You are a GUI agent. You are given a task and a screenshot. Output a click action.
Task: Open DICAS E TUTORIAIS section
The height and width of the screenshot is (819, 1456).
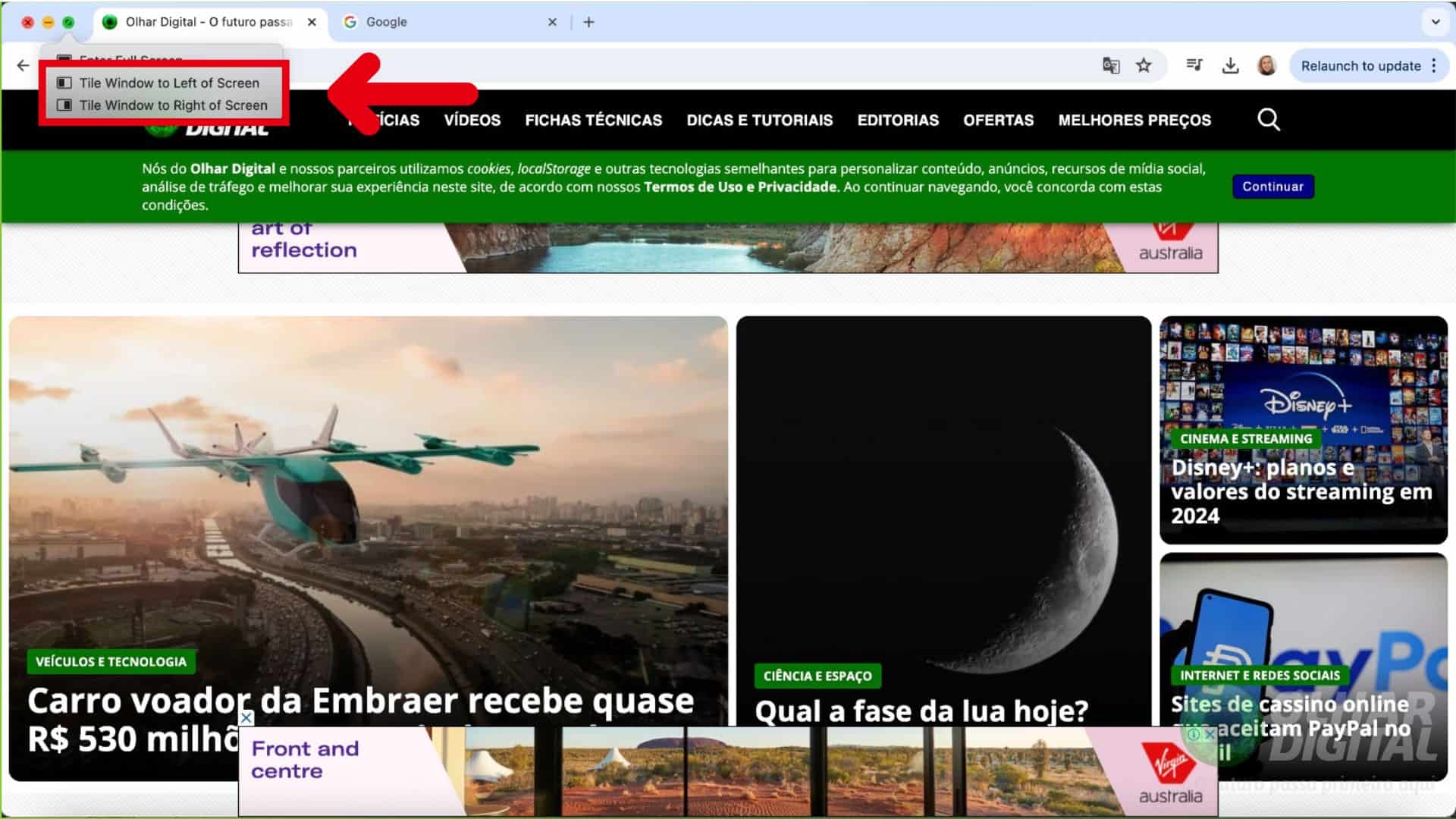click(x=759, y=120)
